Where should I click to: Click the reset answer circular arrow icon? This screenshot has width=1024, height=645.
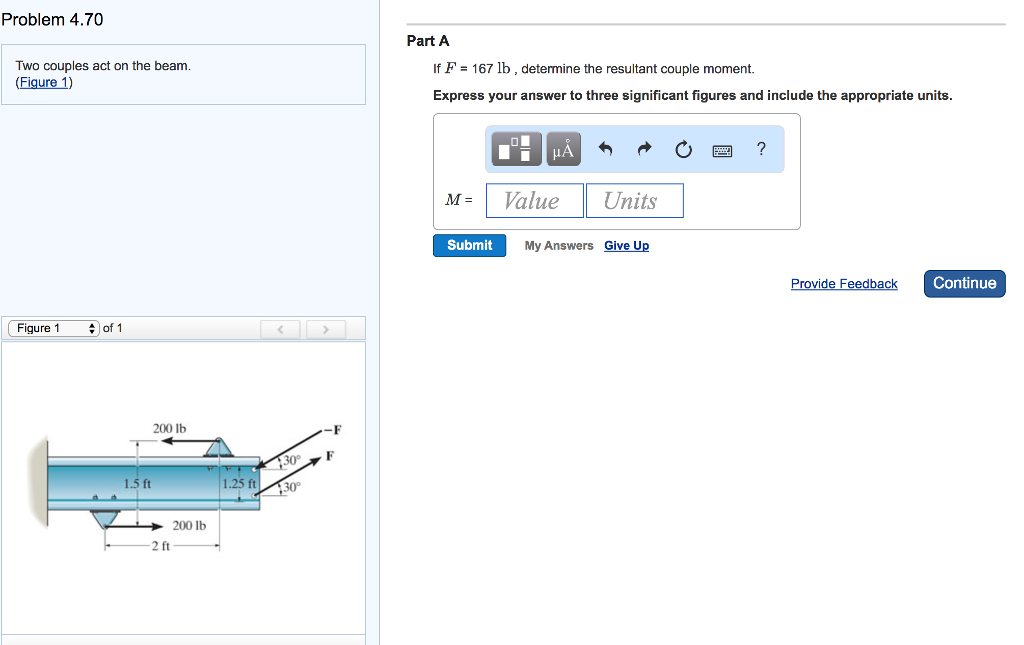[682, 148]
